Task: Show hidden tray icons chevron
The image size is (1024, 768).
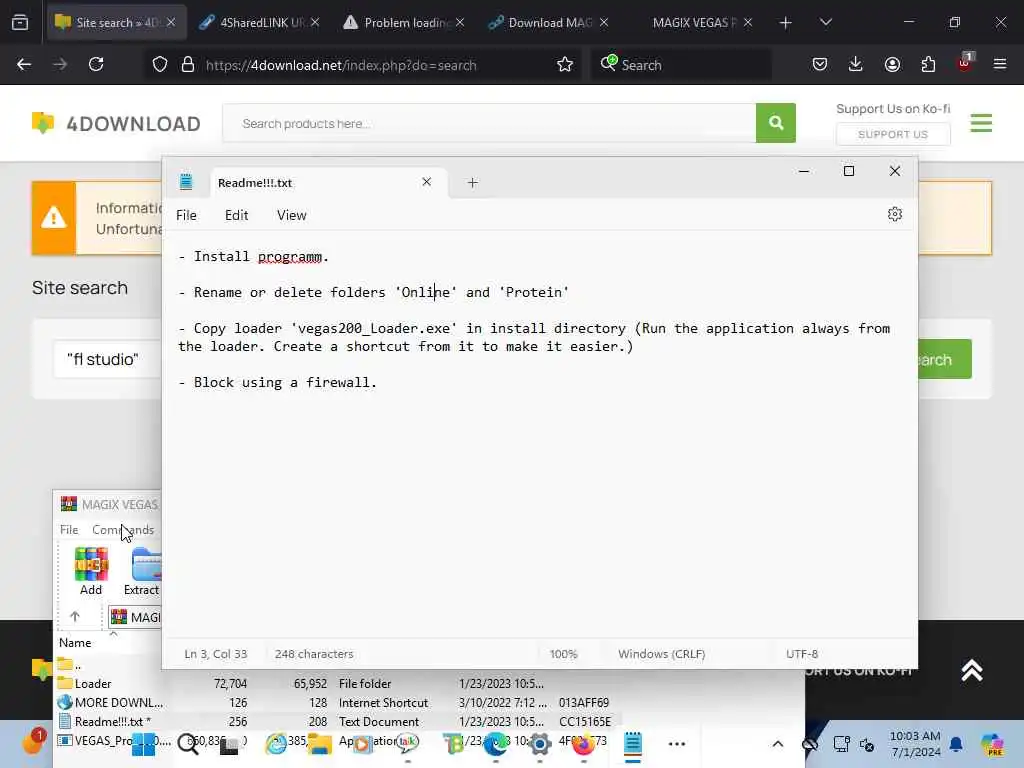Action: (x=777, y=744)
